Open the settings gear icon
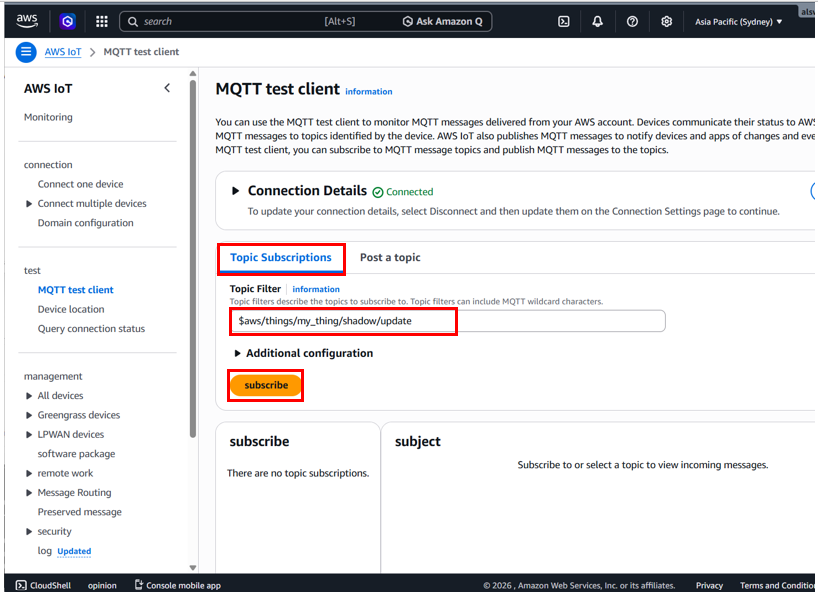Screen dimensions: 818x592 click(x=667, y=21)
